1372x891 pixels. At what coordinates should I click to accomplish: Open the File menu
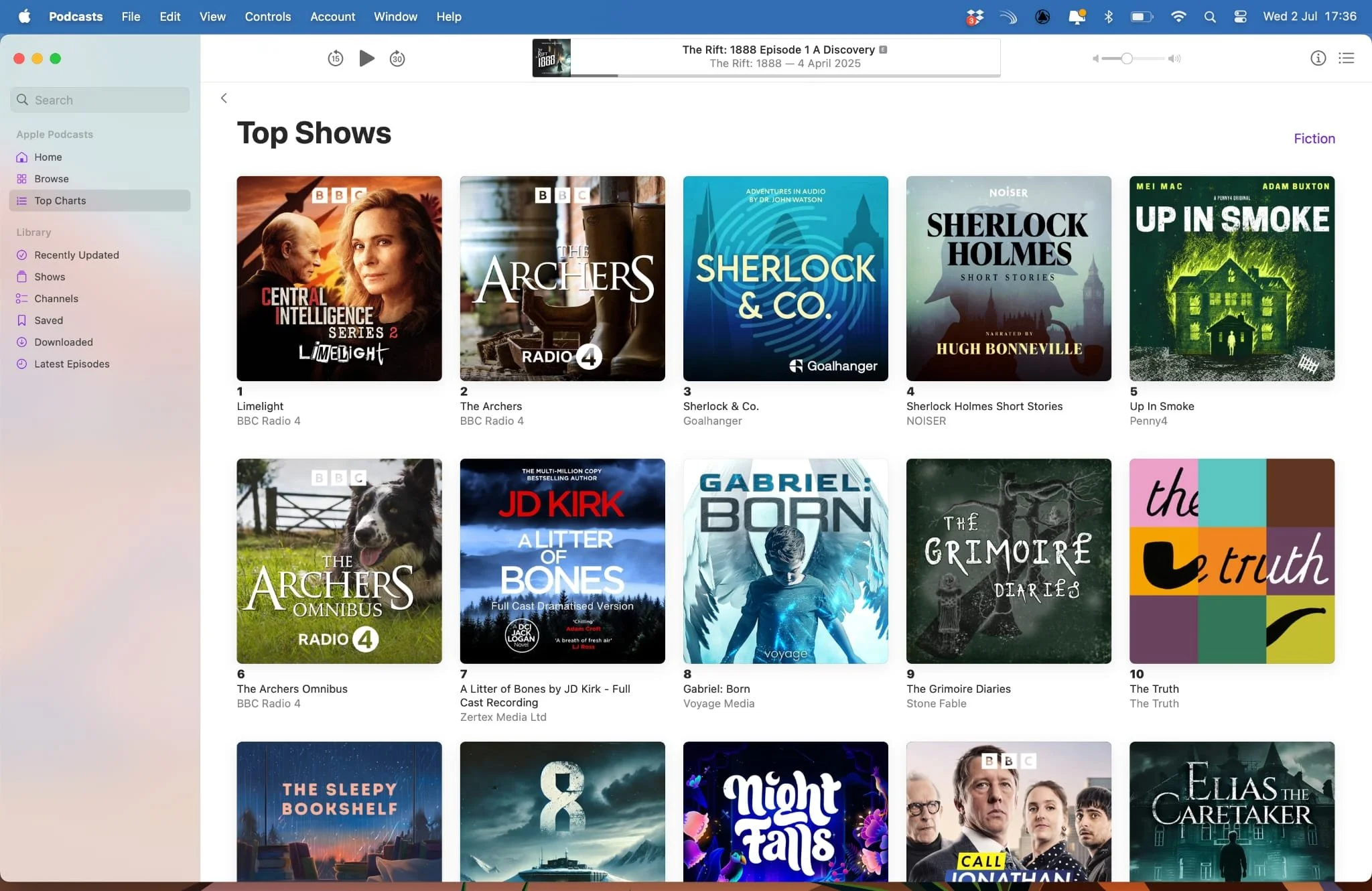click(131, 17)
